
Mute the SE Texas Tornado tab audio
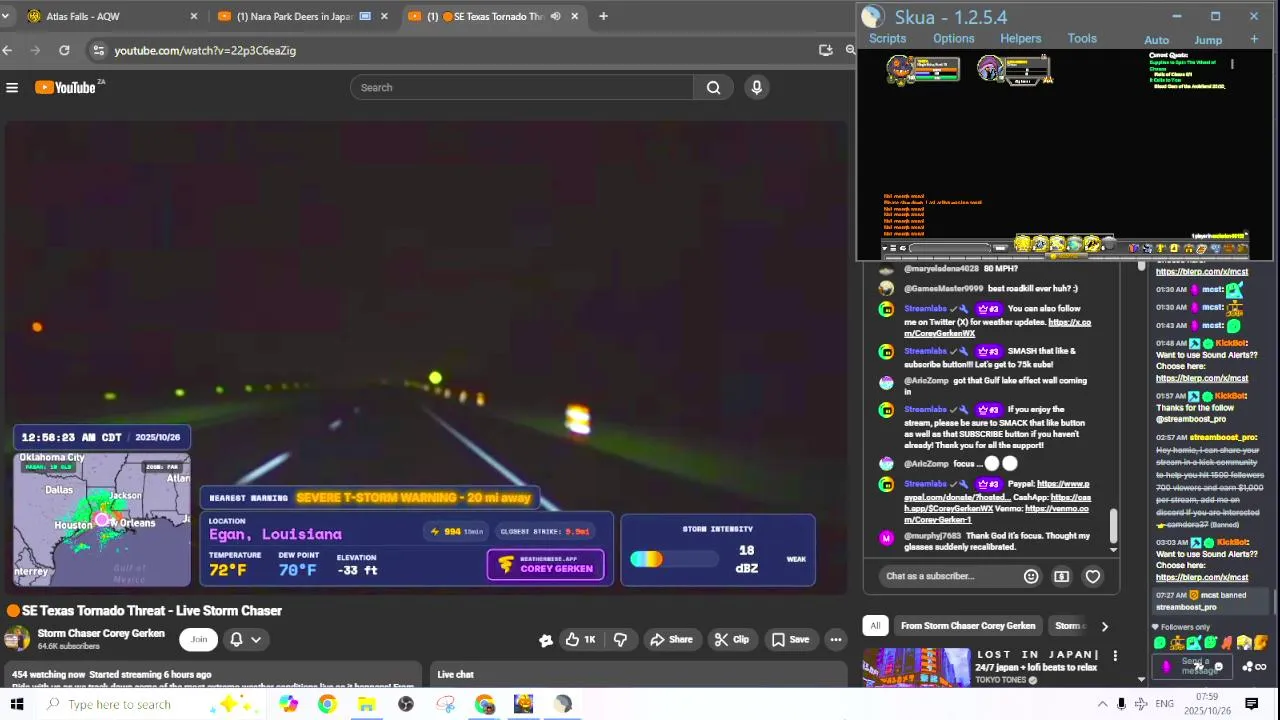[x=555, y=16]
